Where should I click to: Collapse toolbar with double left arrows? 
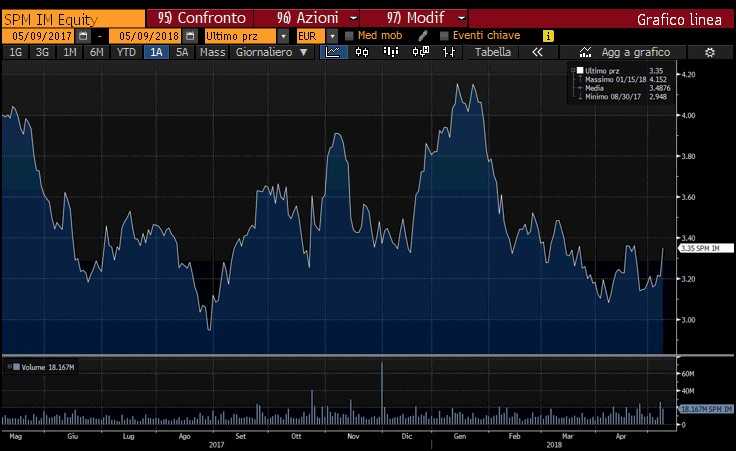click(537, 52)
